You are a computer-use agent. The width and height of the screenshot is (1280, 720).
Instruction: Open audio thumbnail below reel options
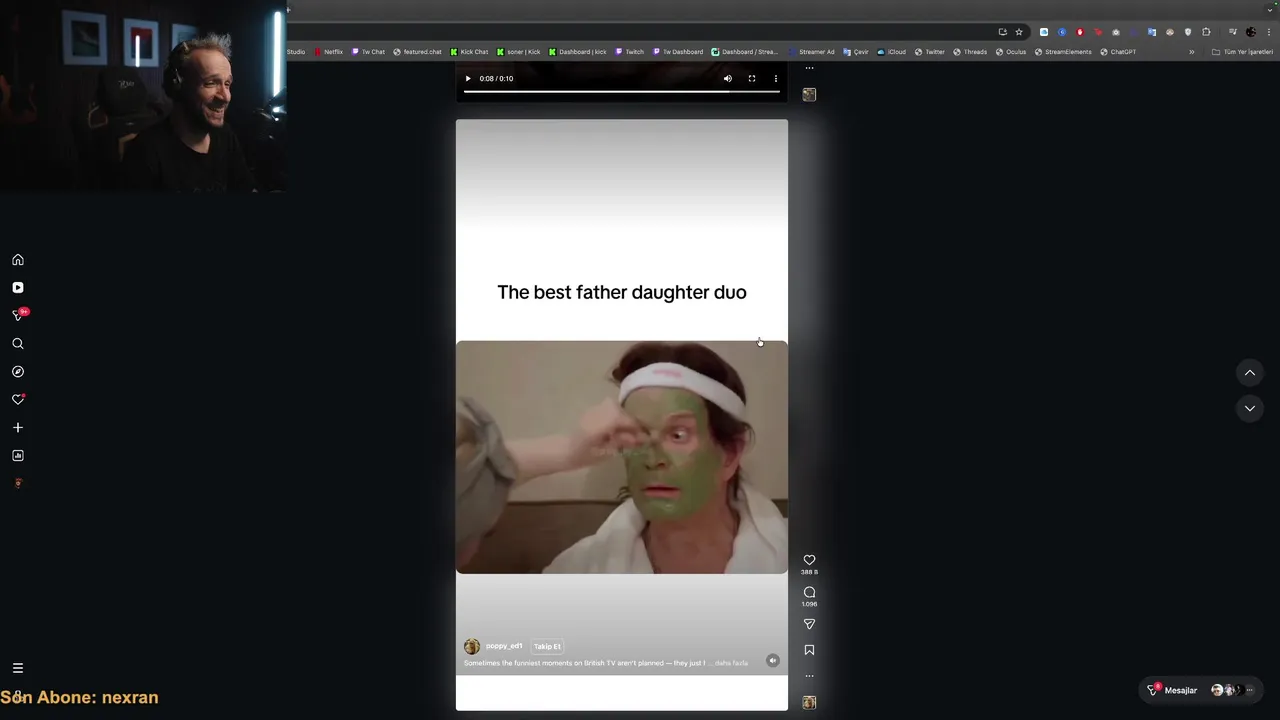[809, 703]
